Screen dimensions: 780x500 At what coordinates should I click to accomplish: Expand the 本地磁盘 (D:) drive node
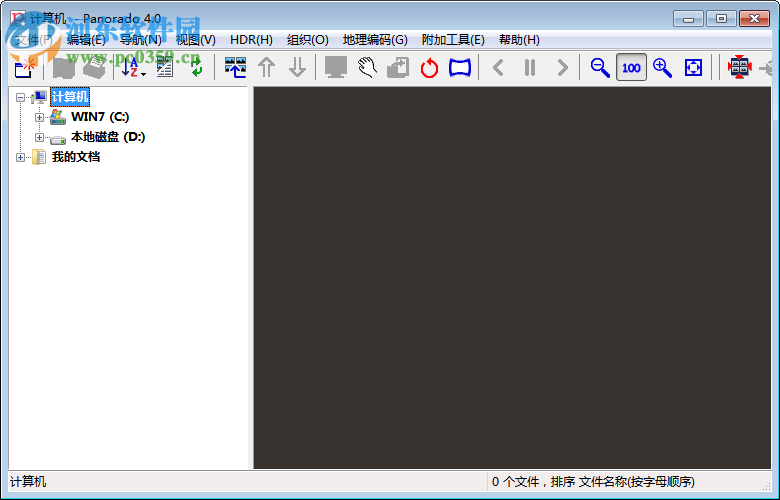click(x=39, y=137)
